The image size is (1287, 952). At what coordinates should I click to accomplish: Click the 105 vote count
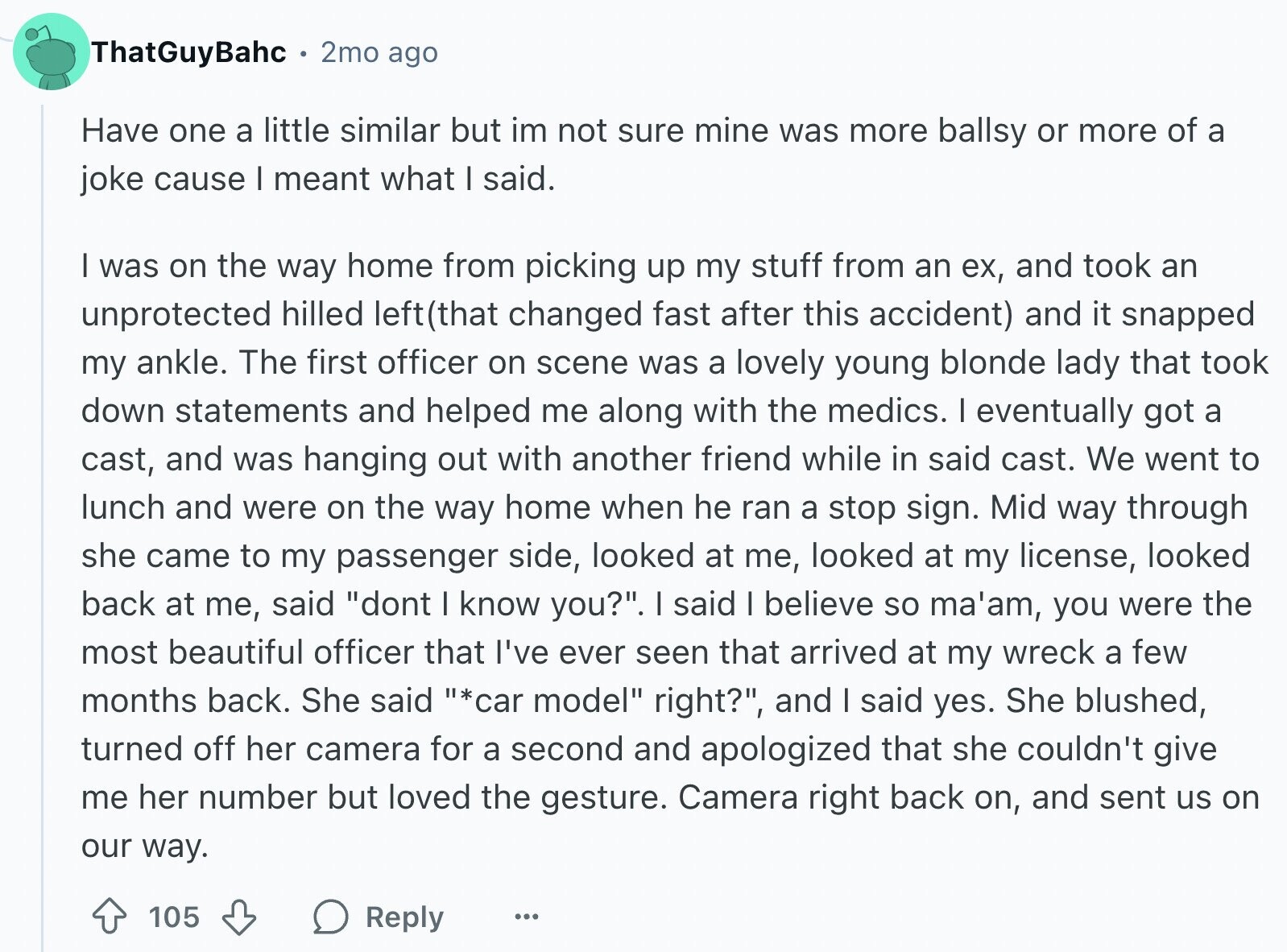[x=174, y=917]
